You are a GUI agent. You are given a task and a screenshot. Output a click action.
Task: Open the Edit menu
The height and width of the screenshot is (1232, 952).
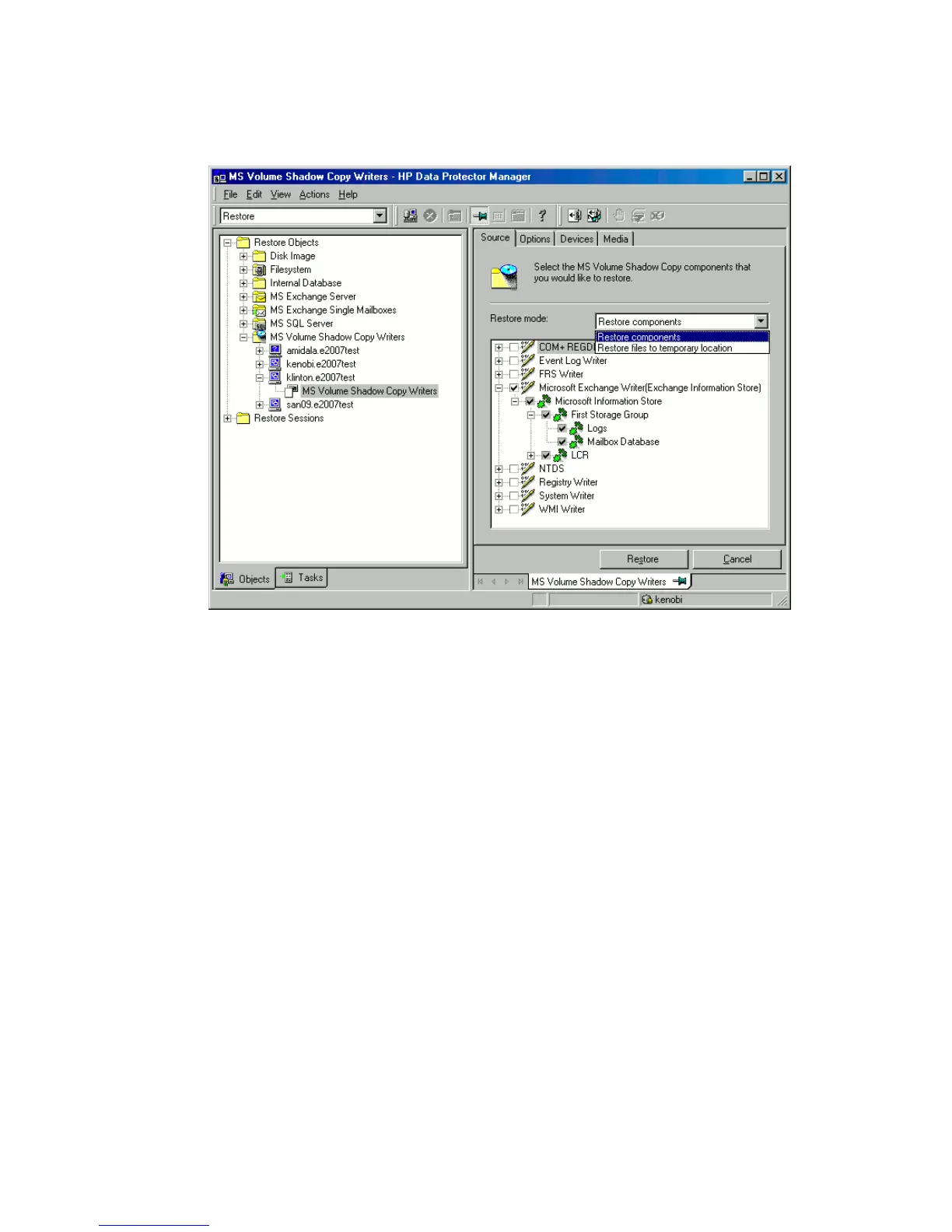tap(254, 194)
